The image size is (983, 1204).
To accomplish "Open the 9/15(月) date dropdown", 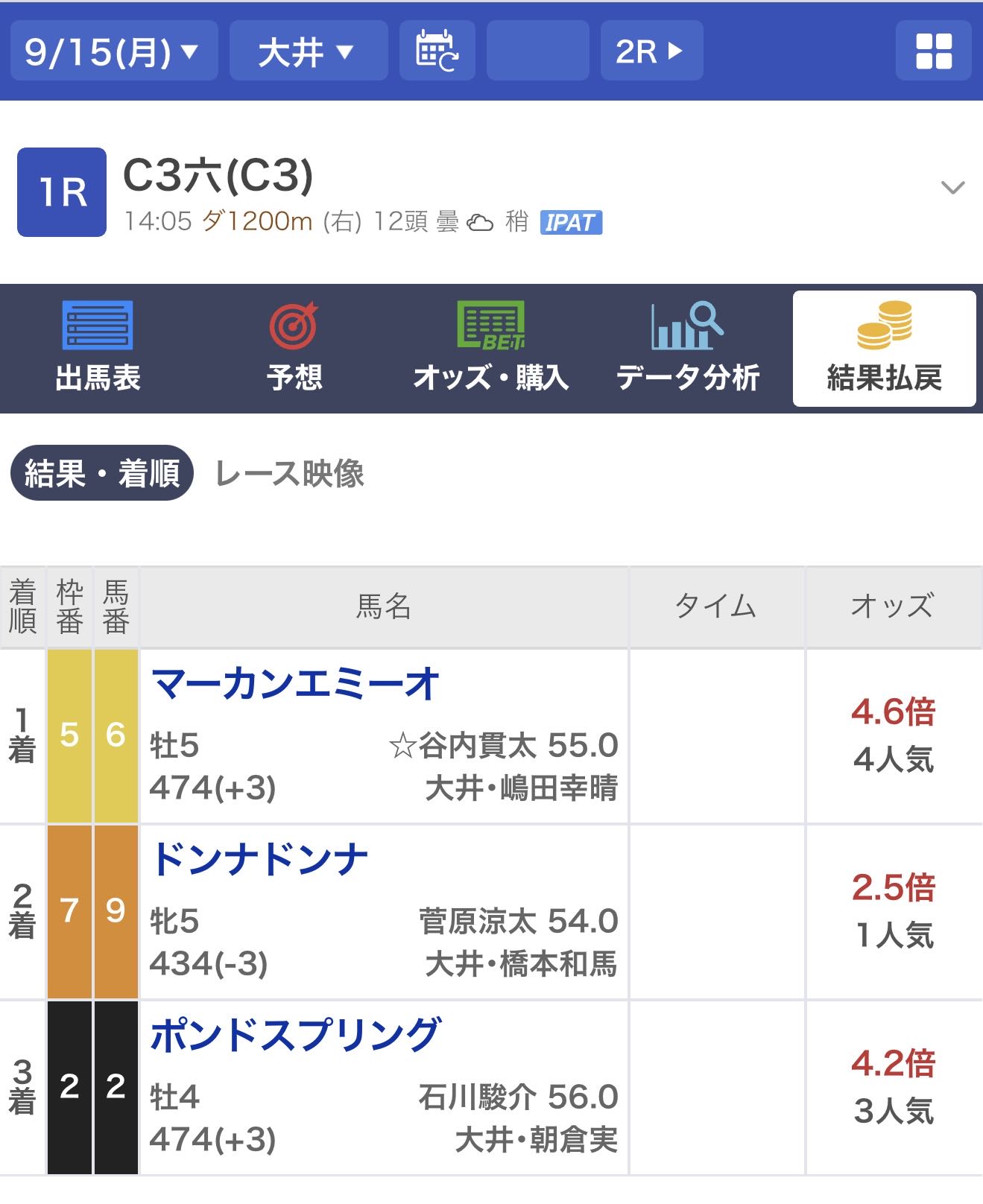I will (114, 51).
